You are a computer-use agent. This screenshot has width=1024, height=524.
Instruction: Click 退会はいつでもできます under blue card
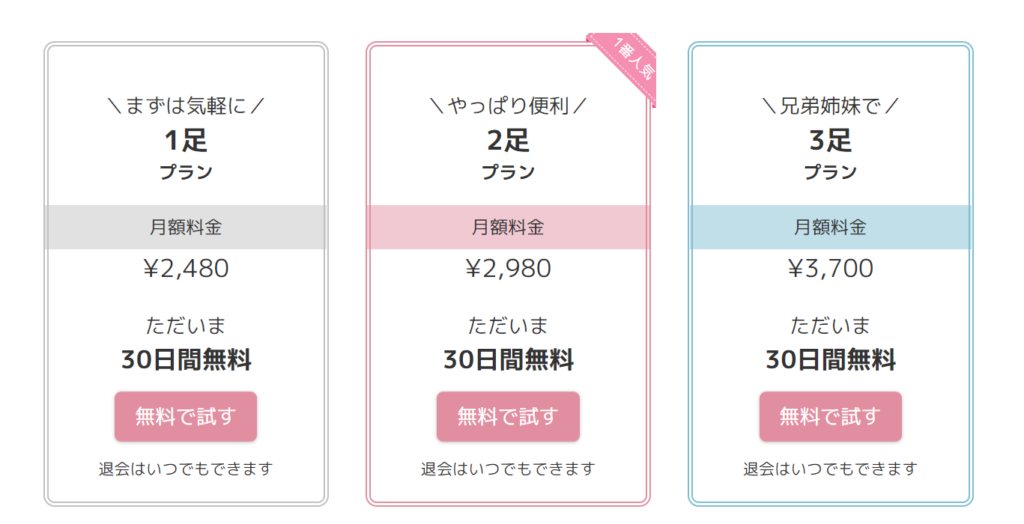tap(830, 469)
